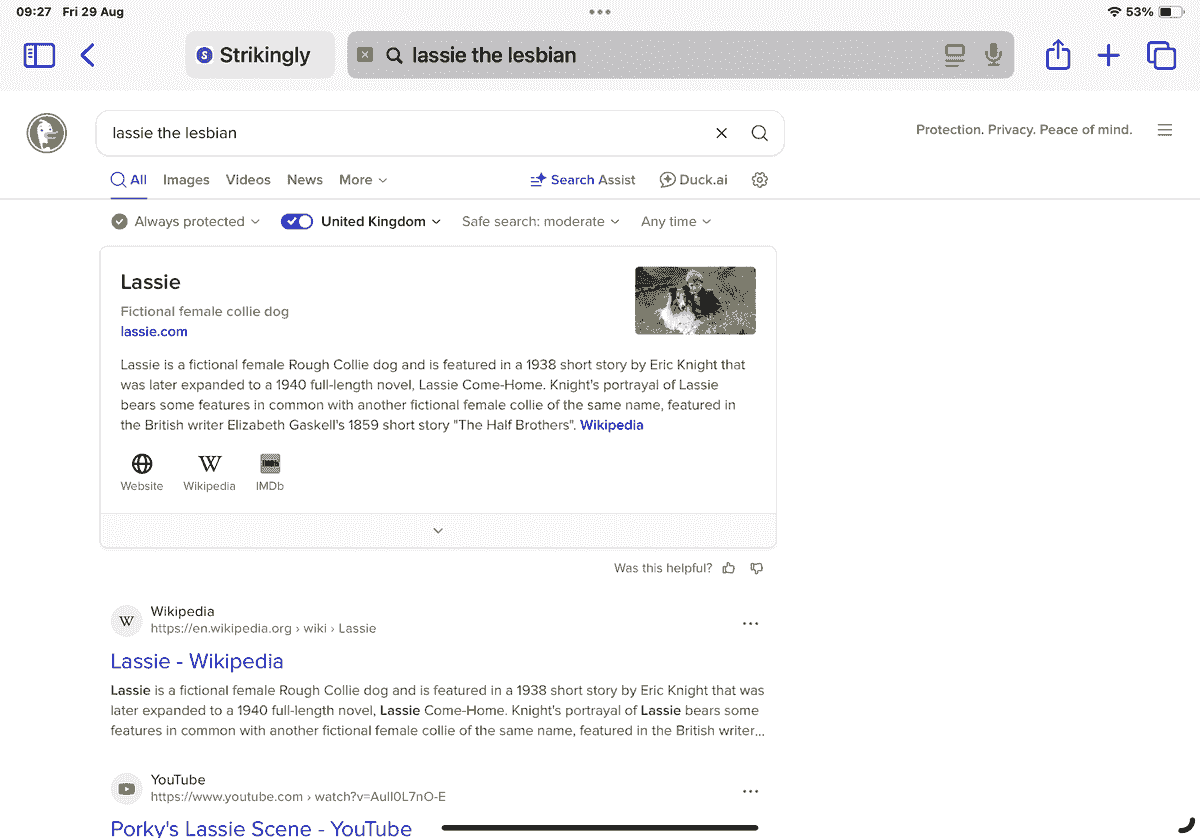The width and height of the screenshot is (1200, 838).
Task: Click the YouTube result URL text
Action: pos(298,797)
